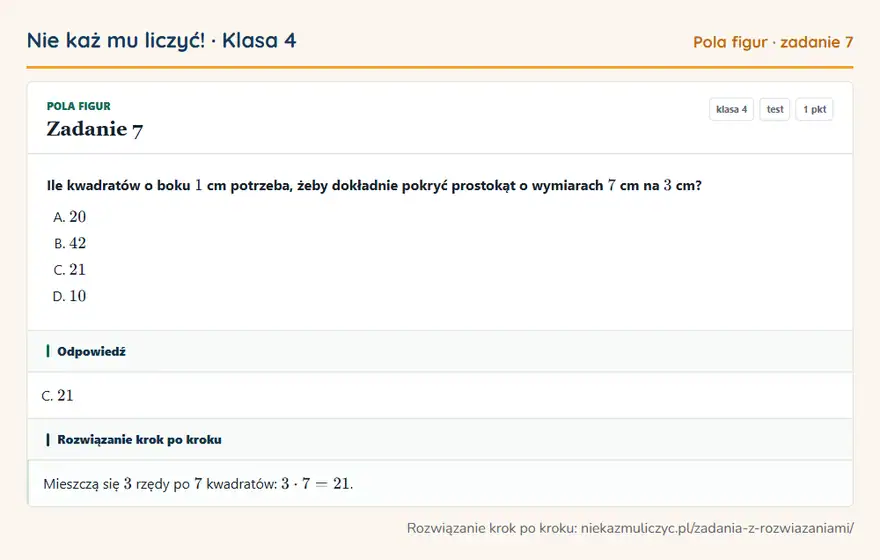Image resolution: width=880 pixels, height=560 pixels.
Task: Click the solution line '3 · 7 = 21'
Action: [198, 484]
